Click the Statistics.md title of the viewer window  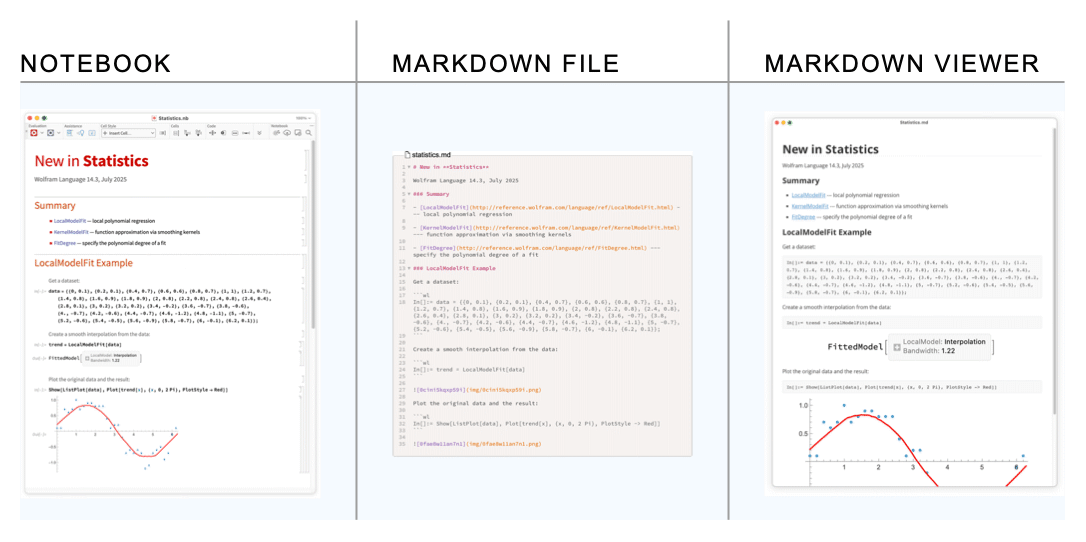tap(914, 123)
